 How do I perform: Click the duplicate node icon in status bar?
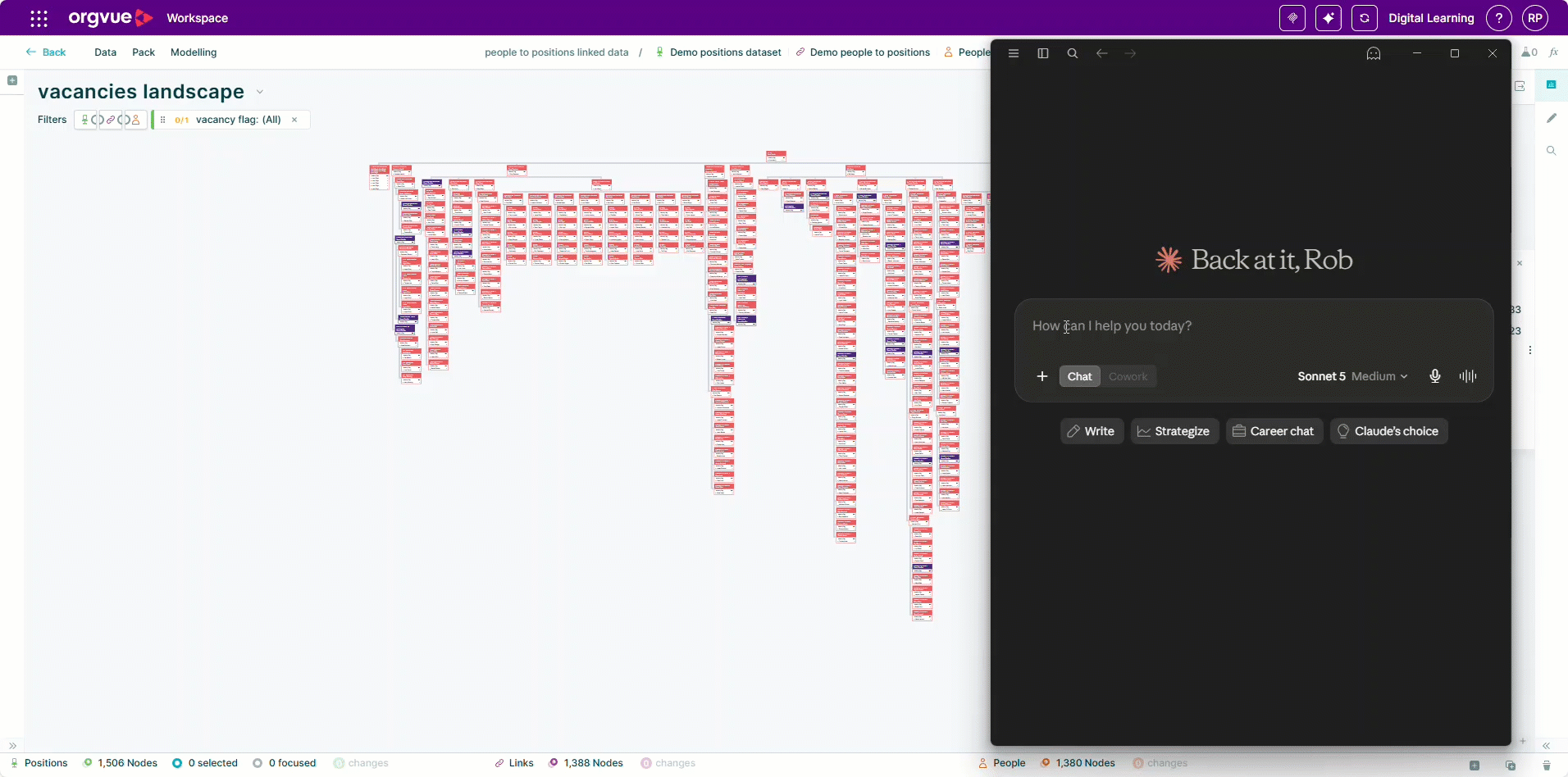pyautogui.click(x=1511, y=766)
